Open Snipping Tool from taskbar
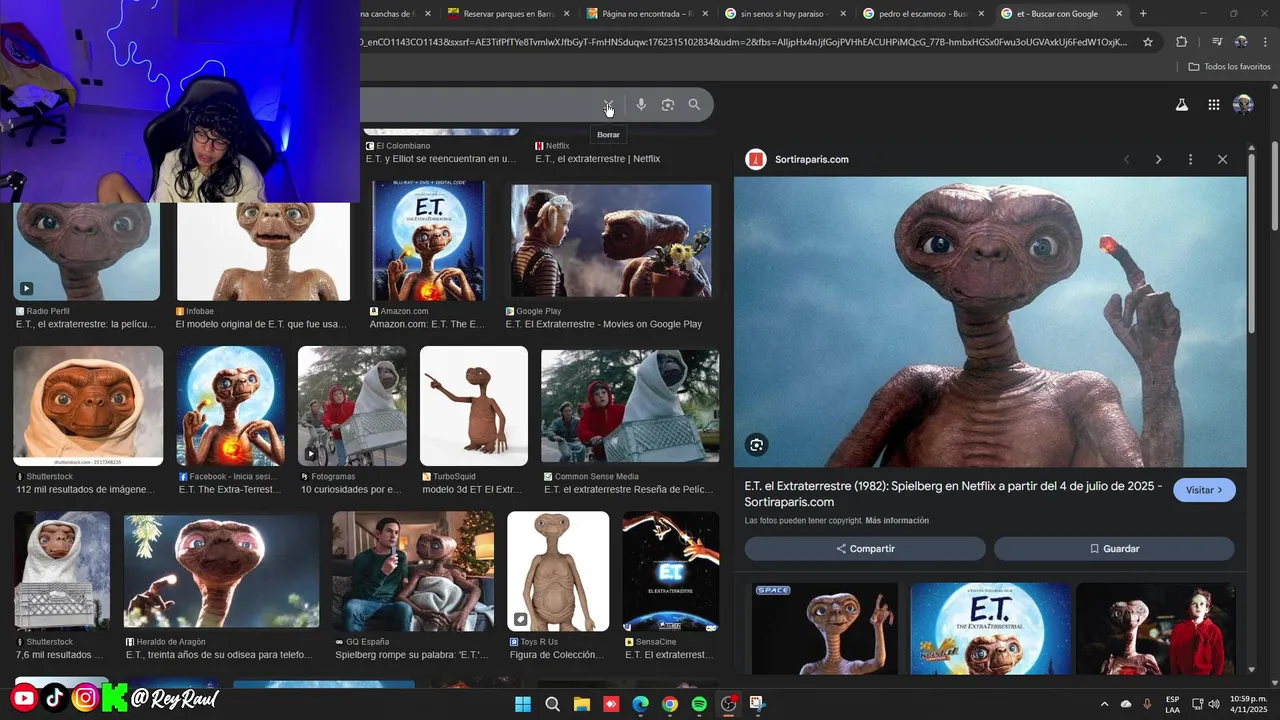The width and height of the screenshot is (1280, 720). coord(758,704)
